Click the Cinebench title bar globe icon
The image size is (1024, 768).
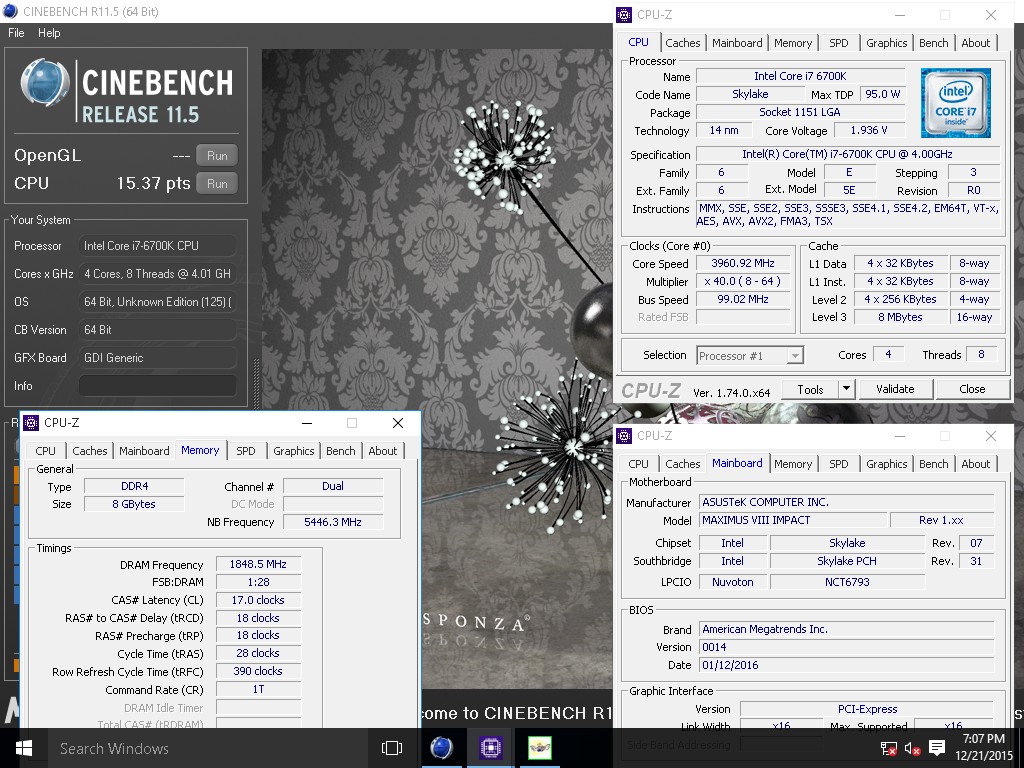click(10, 11)
